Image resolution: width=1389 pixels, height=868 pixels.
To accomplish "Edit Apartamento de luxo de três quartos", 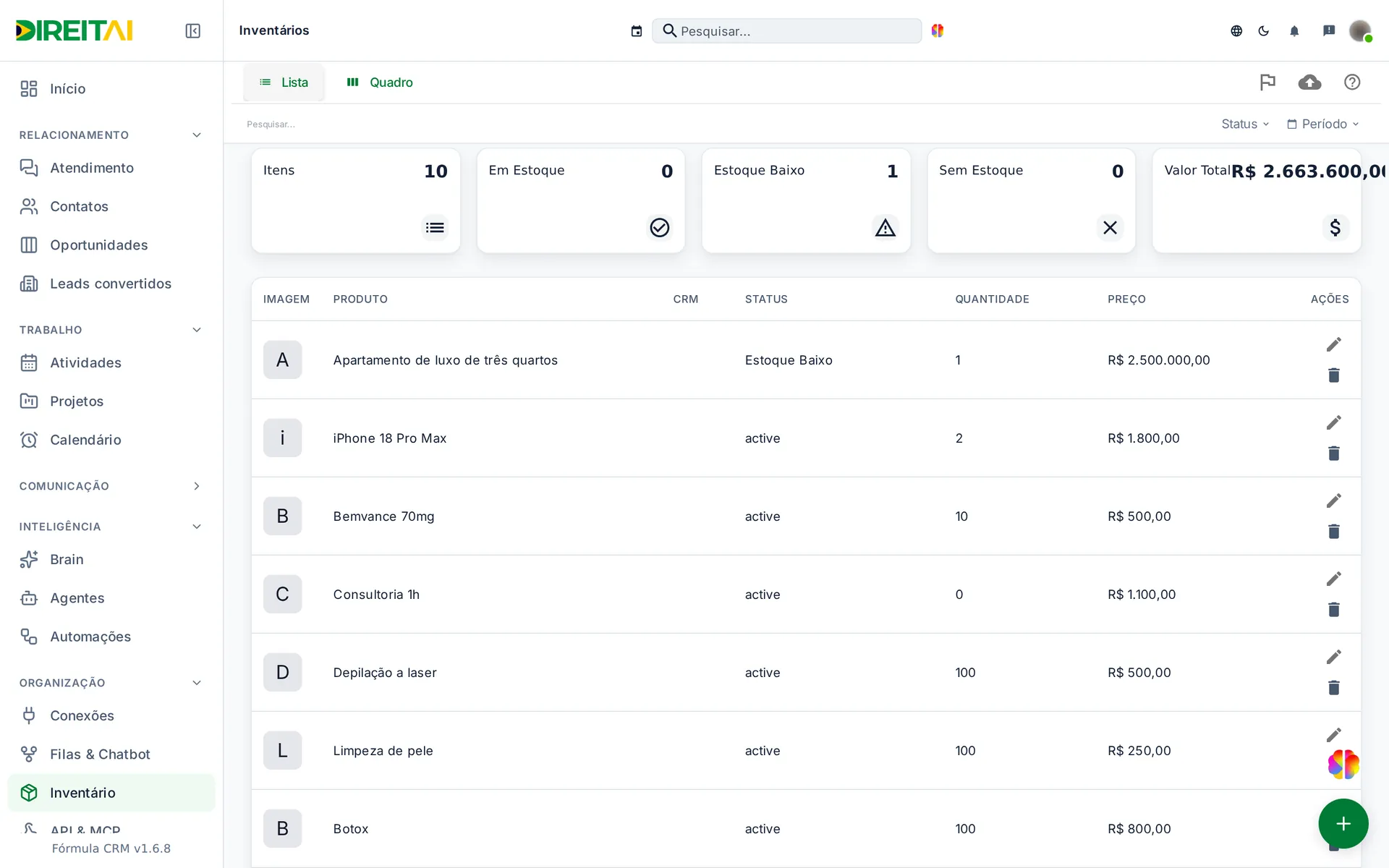I will pyautogui.click(x=1334, y=344).
